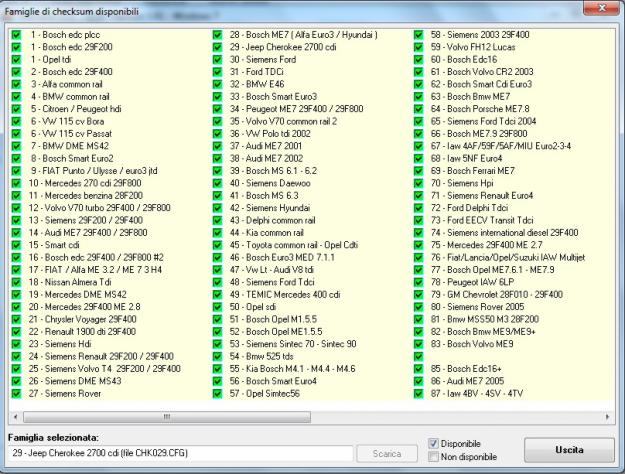Select '28 - Bosch ME7 ( Alfa Euro3 / Hyundai )'

click(303, 35)
